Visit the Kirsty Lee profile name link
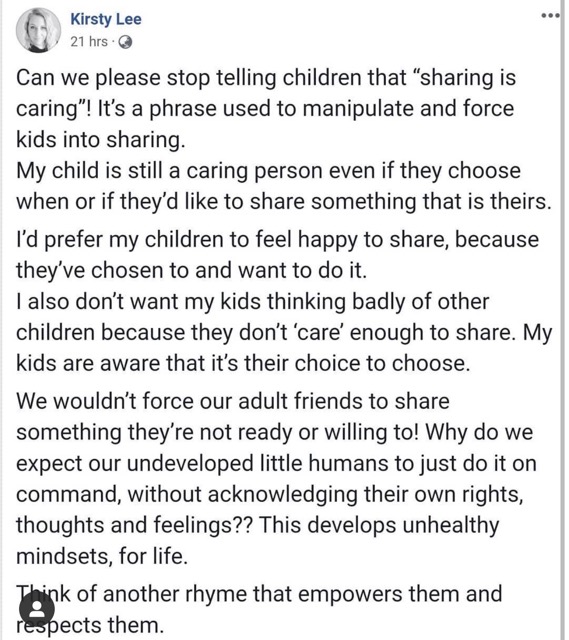This screenshot has width=569, height=640. tap(106, 19)
